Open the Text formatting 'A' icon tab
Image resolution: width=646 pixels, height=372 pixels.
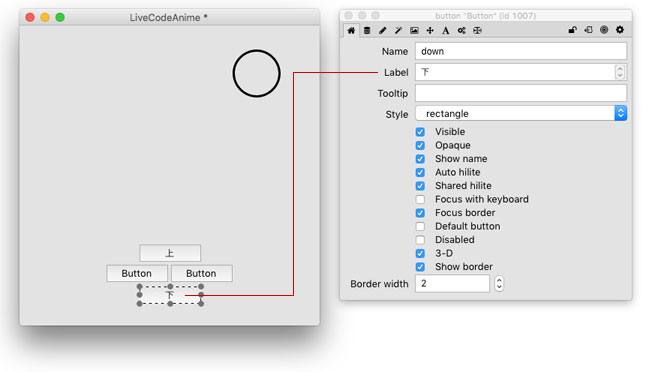pos(445,30)
